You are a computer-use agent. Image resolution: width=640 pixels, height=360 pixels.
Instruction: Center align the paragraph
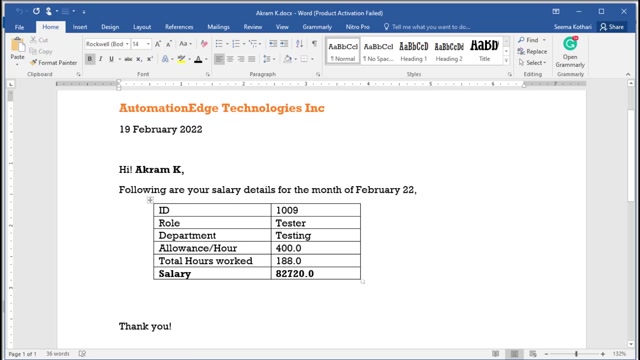tap(230, 59)
